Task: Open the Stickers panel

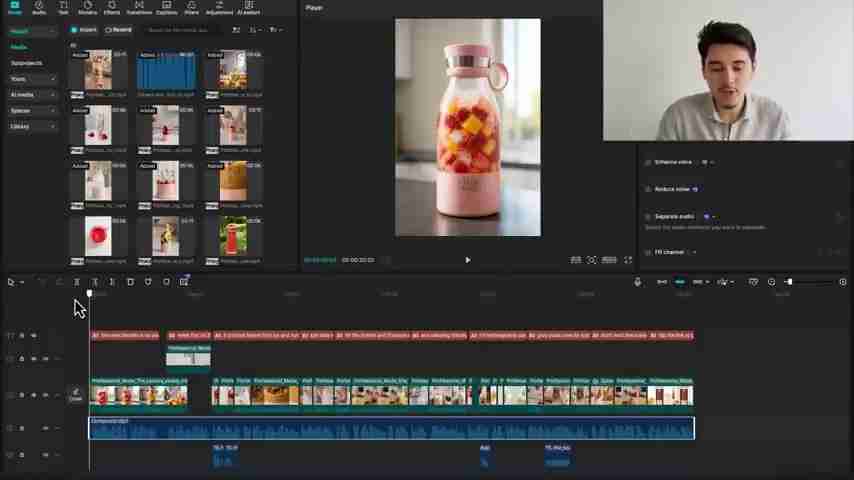Action: click(x=87, y=8)
